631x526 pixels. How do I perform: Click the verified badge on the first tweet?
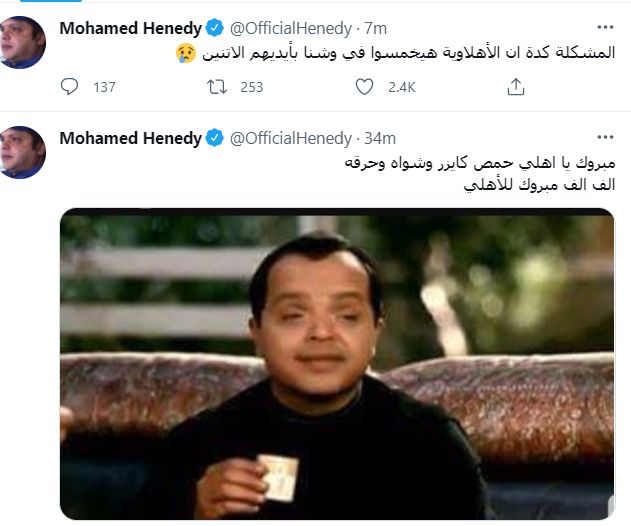coord(214,28)
